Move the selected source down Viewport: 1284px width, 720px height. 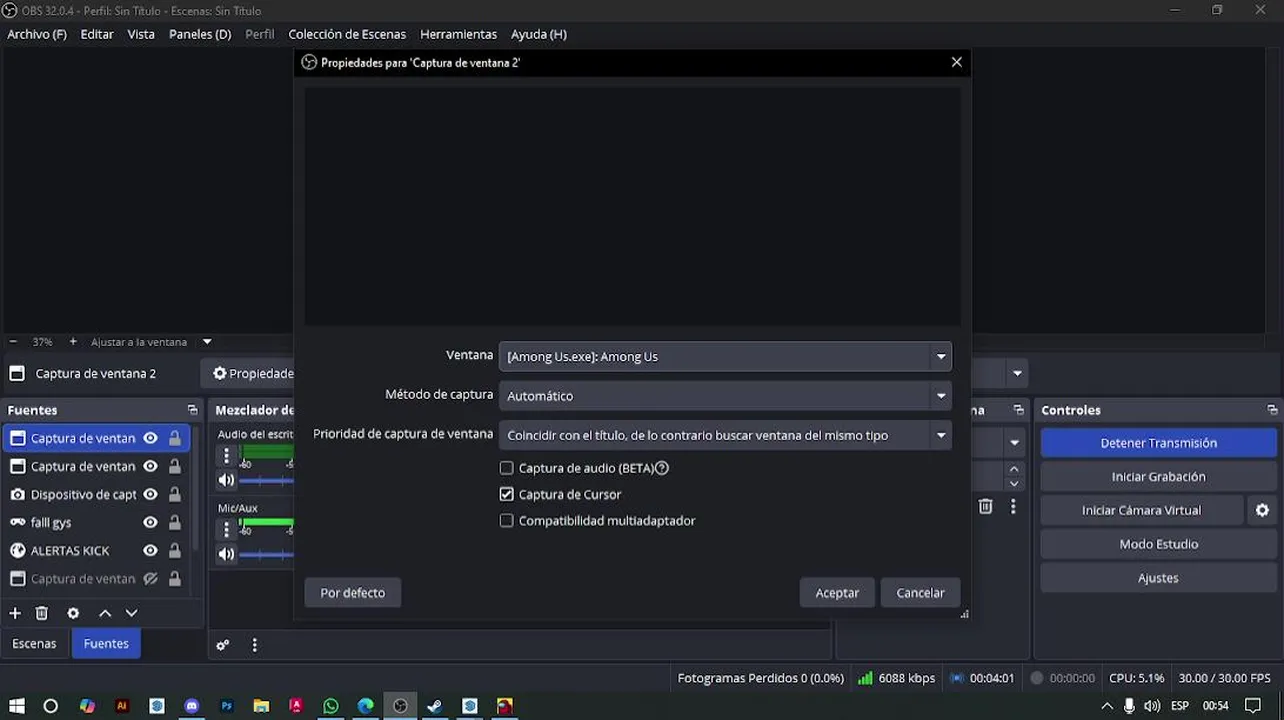[131, 613]
